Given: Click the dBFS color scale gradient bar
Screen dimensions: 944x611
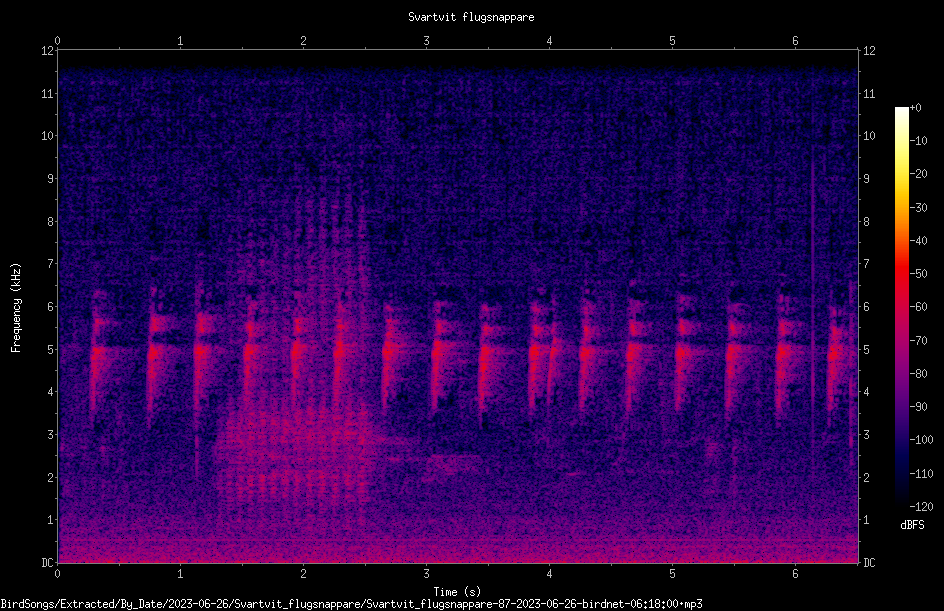Looking at the screenshot, I should point(901,306).
